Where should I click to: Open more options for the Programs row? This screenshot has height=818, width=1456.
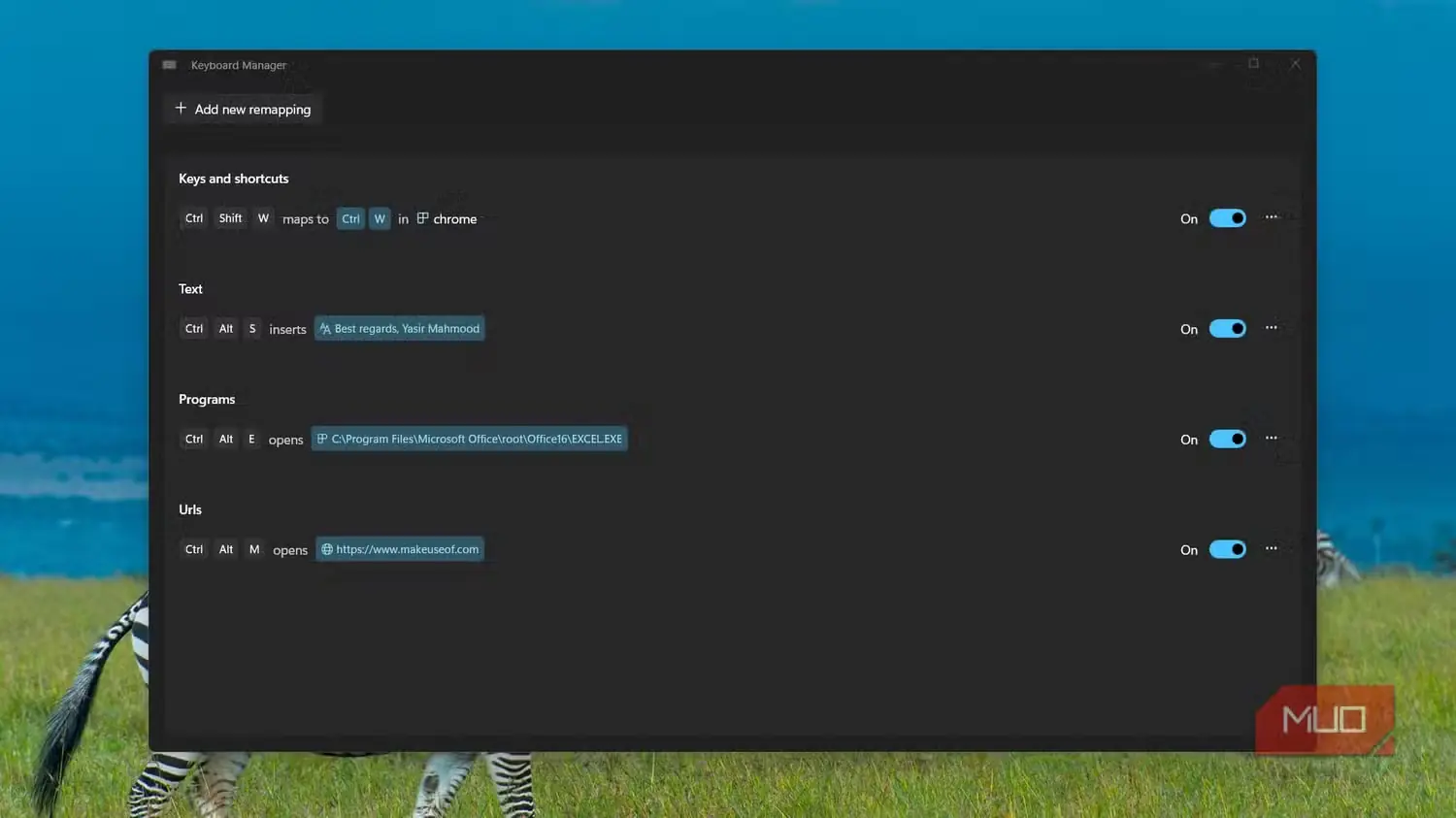click(1272, 439)
